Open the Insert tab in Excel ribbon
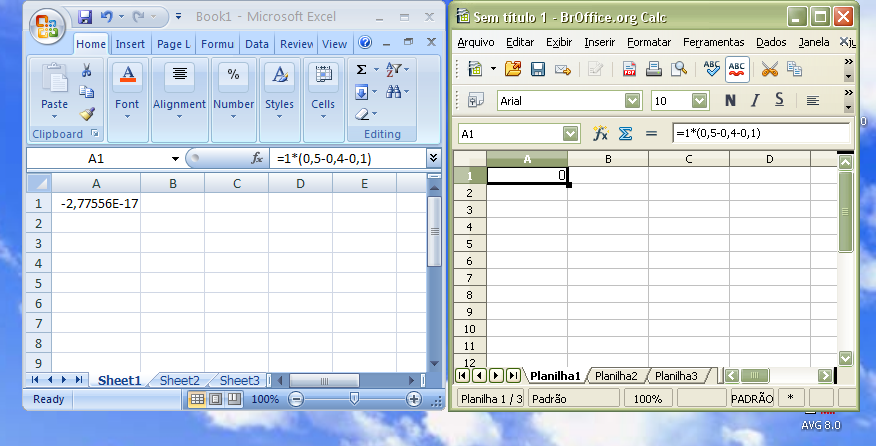This screenshot has width=876, height=446. point(130,44)
